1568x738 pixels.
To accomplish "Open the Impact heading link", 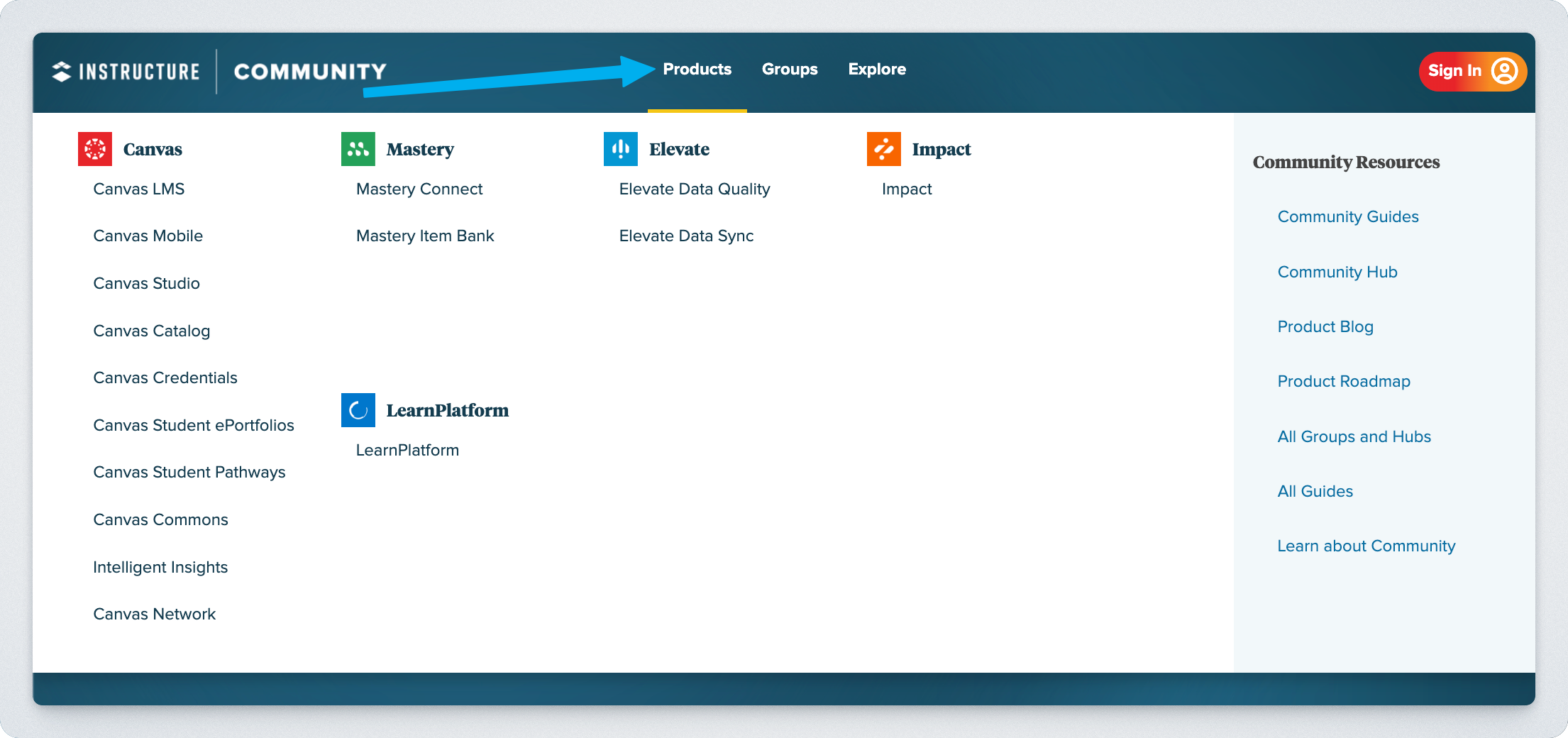I will pos(942,149).
